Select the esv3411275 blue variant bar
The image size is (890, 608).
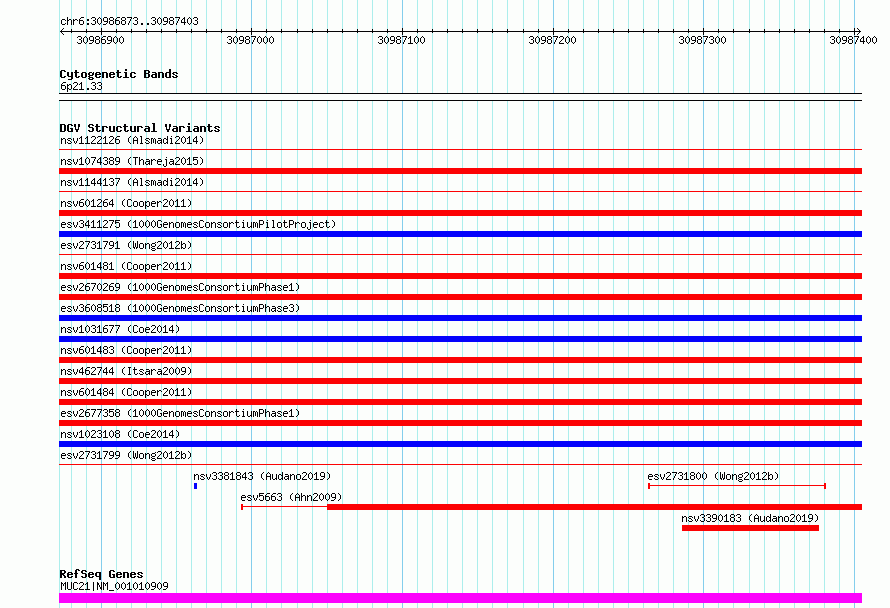[460, 234]
